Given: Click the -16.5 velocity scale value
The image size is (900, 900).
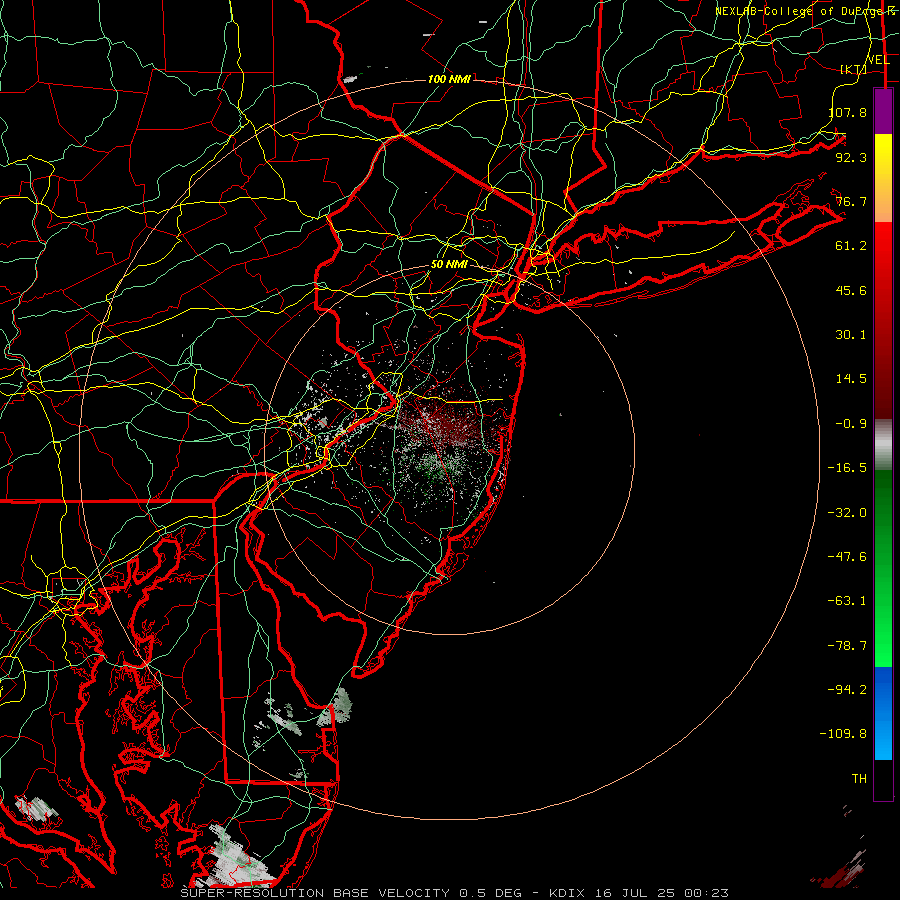Looking at the screenshot, I should (x=847, y=468).
